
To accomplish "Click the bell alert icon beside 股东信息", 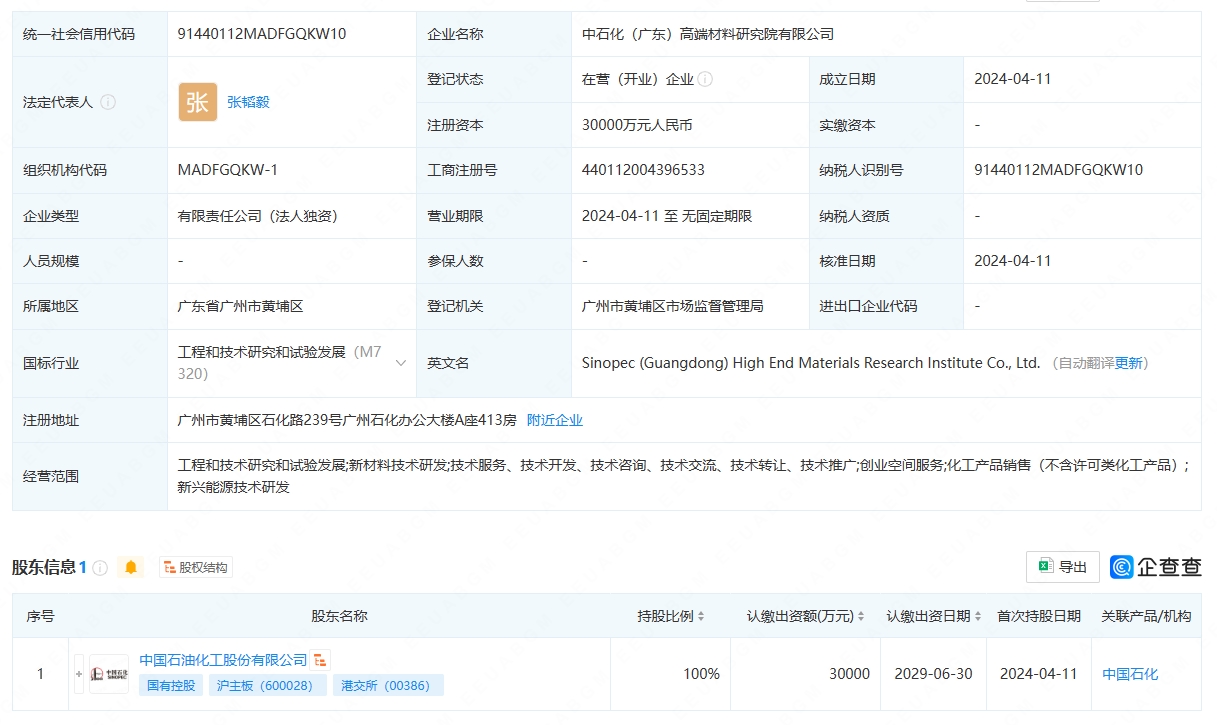I will coord(131,568).
